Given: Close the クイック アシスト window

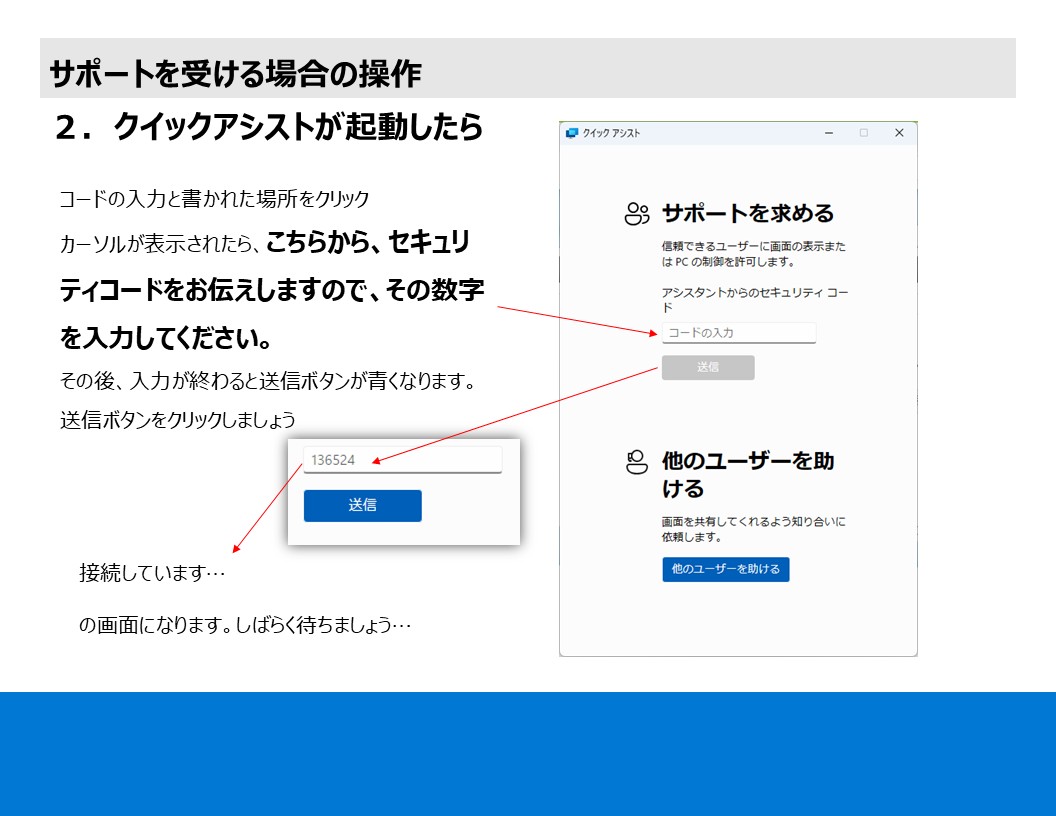Looking at the screenshot, I should pyautogui.click(x=899, y=133).
